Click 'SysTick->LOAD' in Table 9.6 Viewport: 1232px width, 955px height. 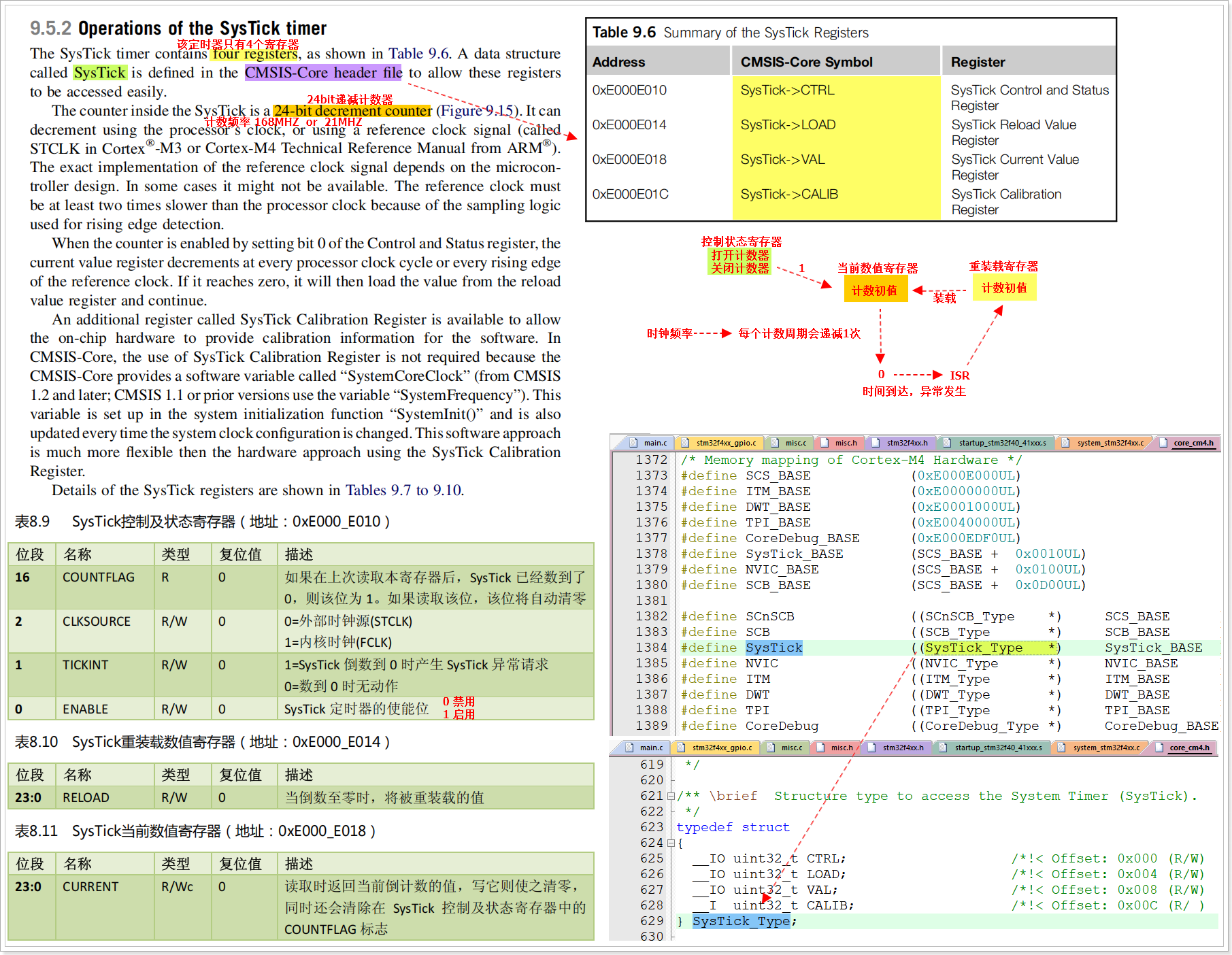click(788, 125)
